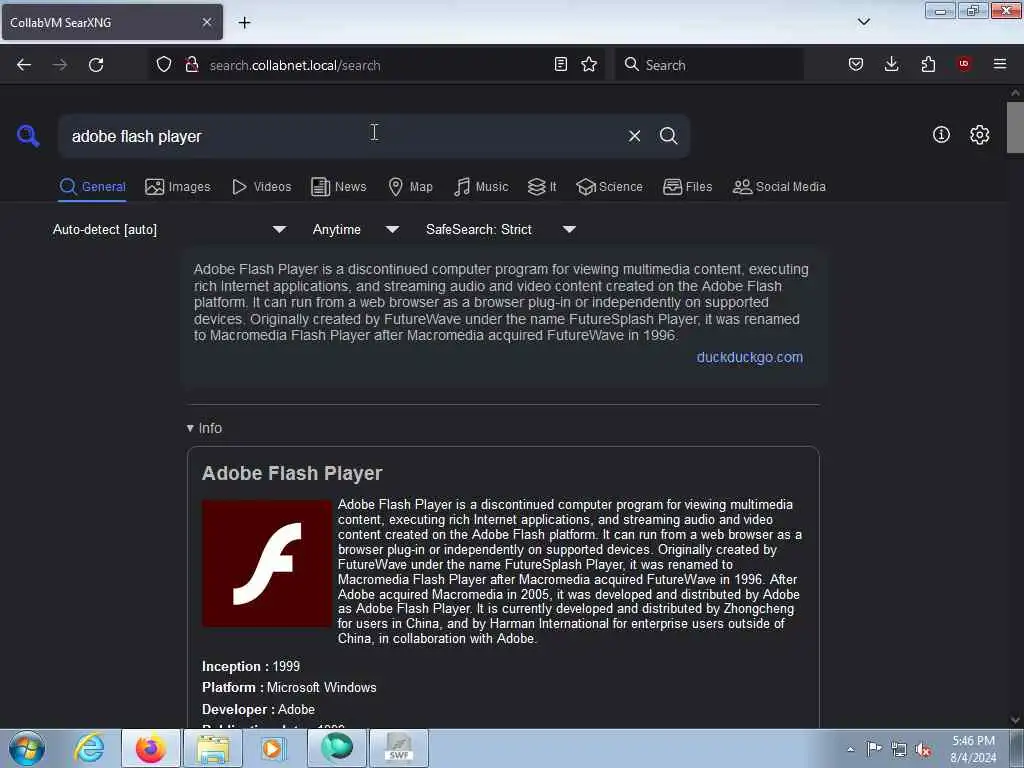Switch to the Images category
This screenshot has height=768, width=1024.
pos(178,187)
